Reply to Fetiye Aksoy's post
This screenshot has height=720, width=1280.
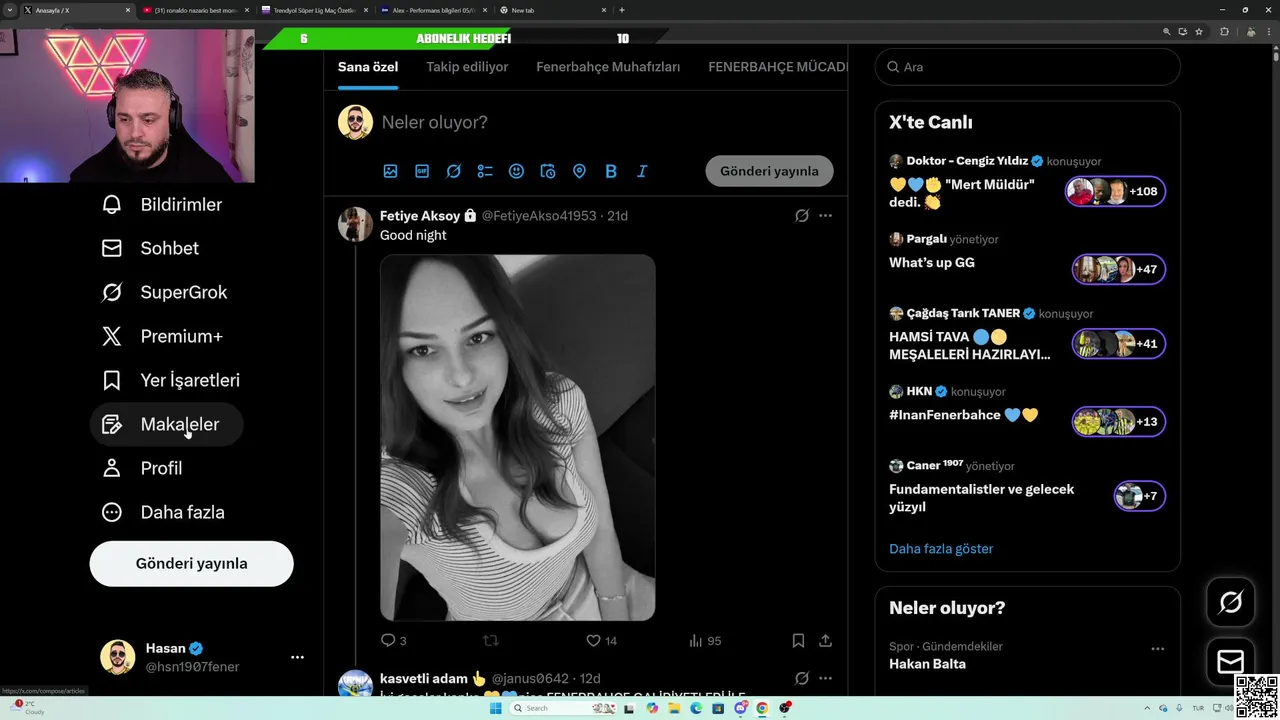pyautogui.click(x=394, y=640)
